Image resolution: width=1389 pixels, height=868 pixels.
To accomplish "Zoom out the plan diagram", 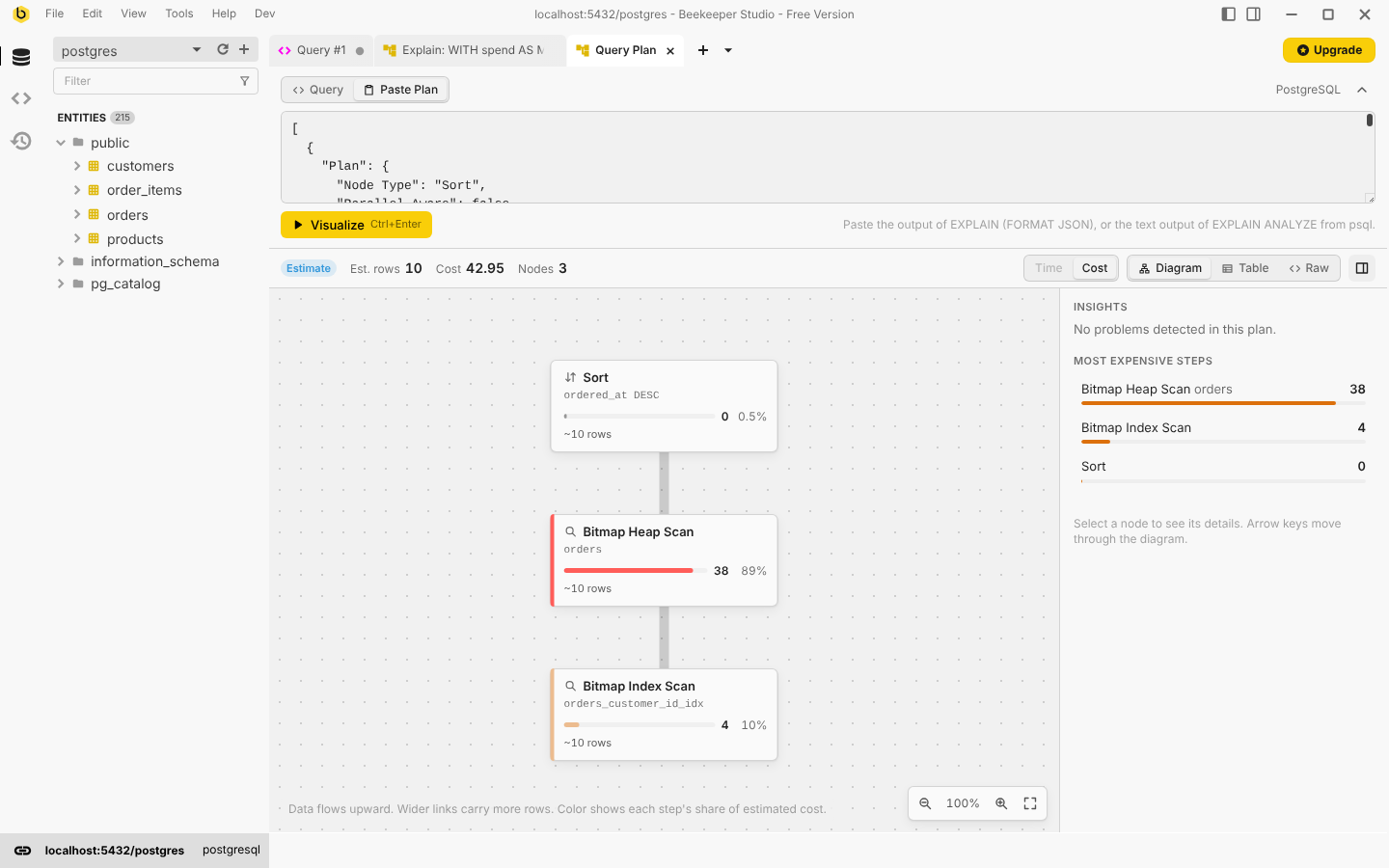I will click(x=925, y=803).
